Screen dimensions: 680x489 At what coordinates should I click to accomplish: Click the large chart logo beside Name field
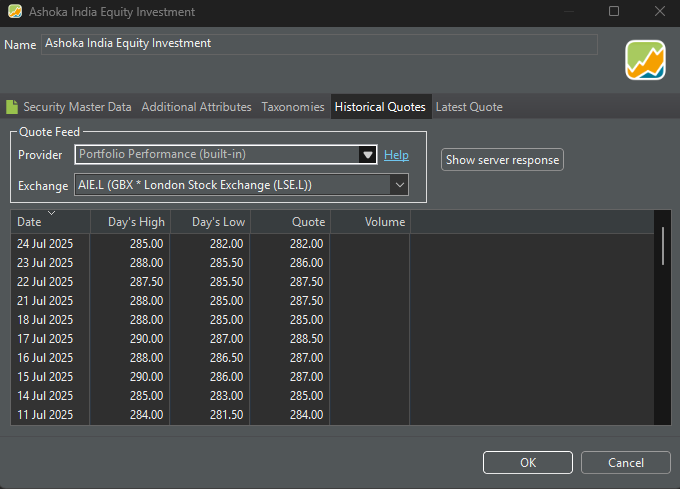point(645,60)
